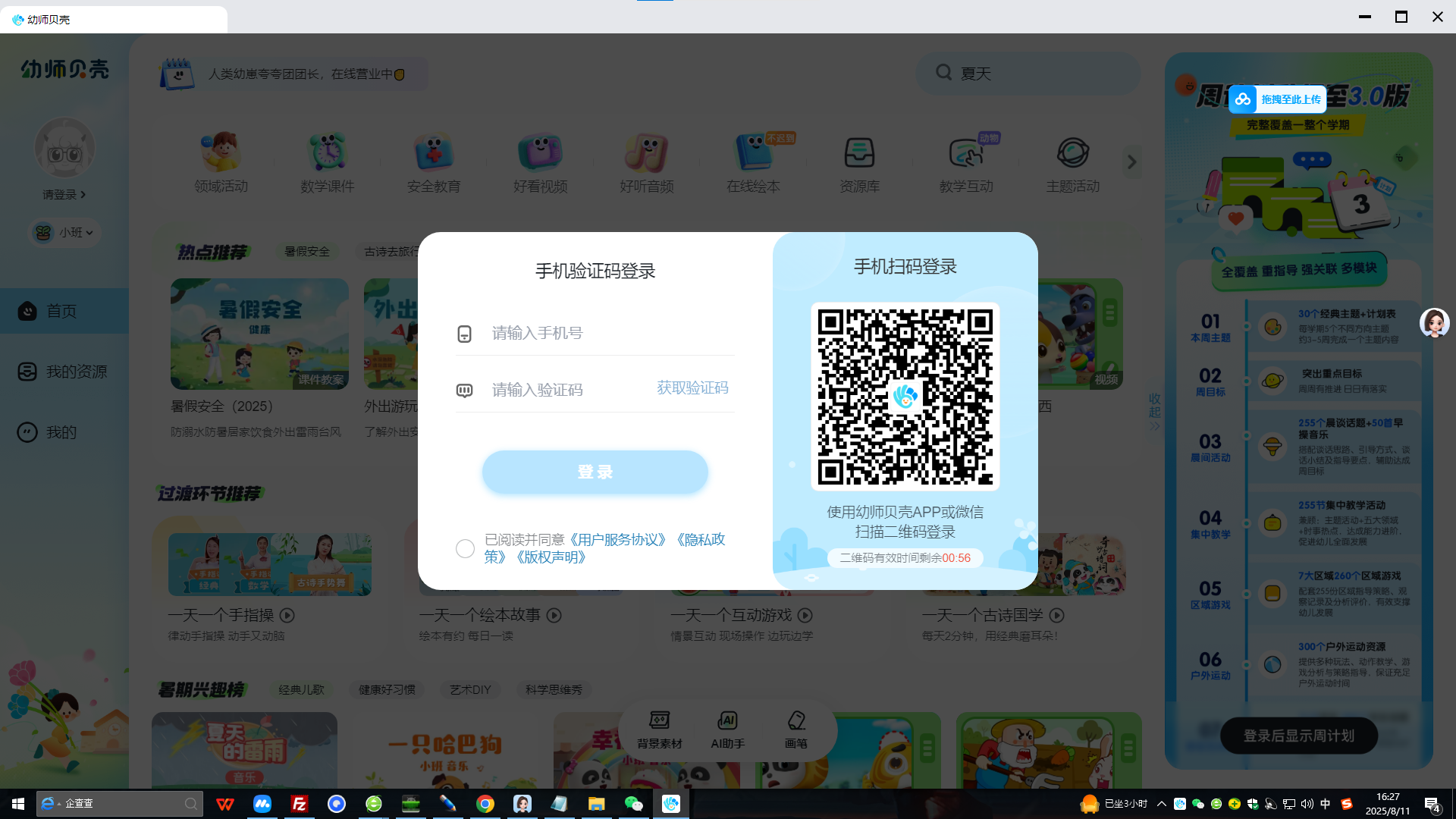The height and width of the screenshot is (819, 1456).
Task: Agree to the user service agreement
Action: tap(465, 548)
